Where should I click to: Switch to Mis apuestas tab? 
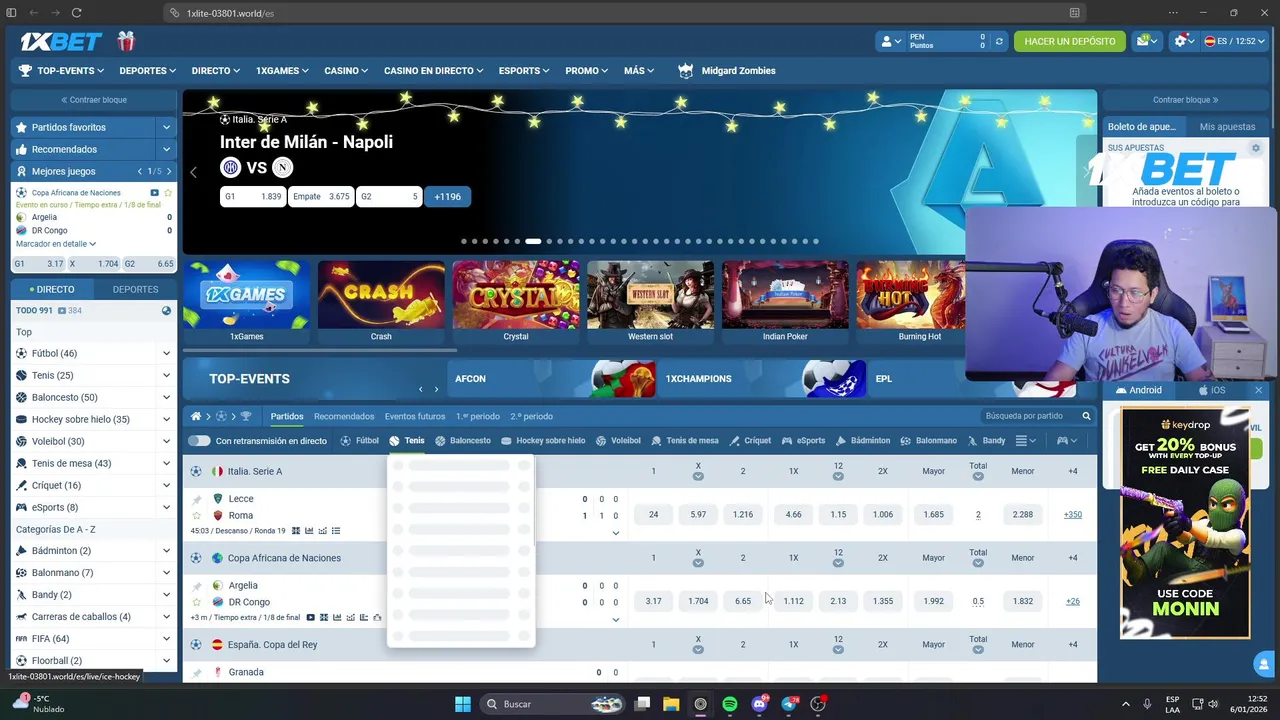click(1227, 127)
